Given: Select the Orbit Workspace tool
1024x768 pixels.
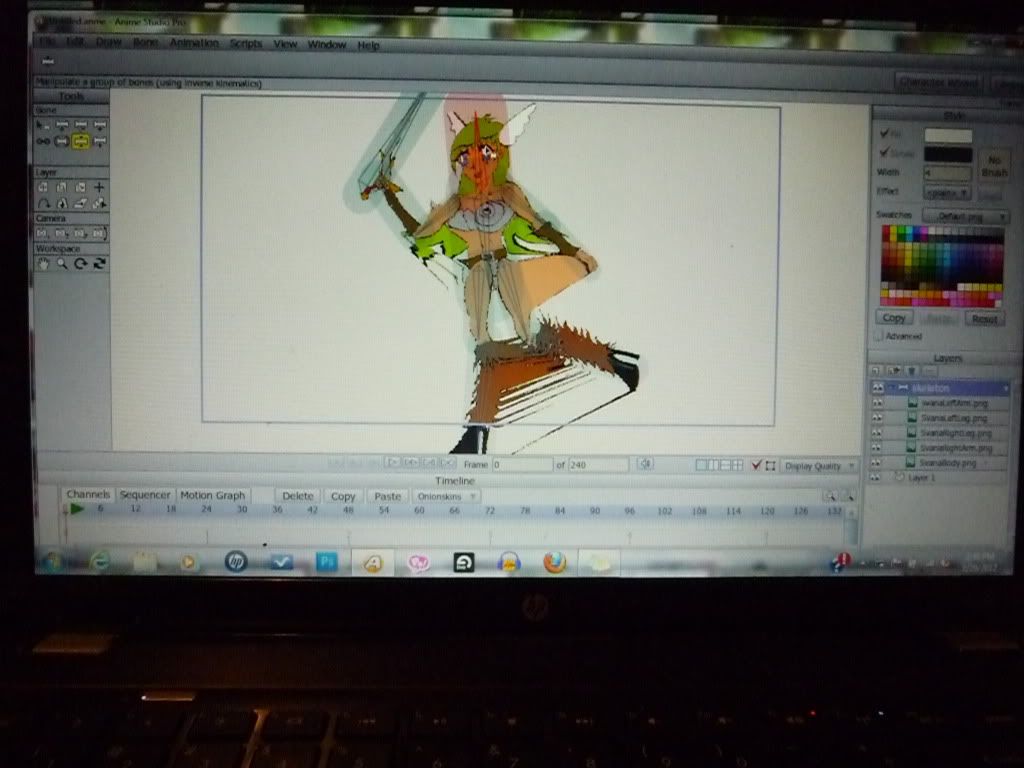Looking at the screenshot, I should tap(99, 264).
